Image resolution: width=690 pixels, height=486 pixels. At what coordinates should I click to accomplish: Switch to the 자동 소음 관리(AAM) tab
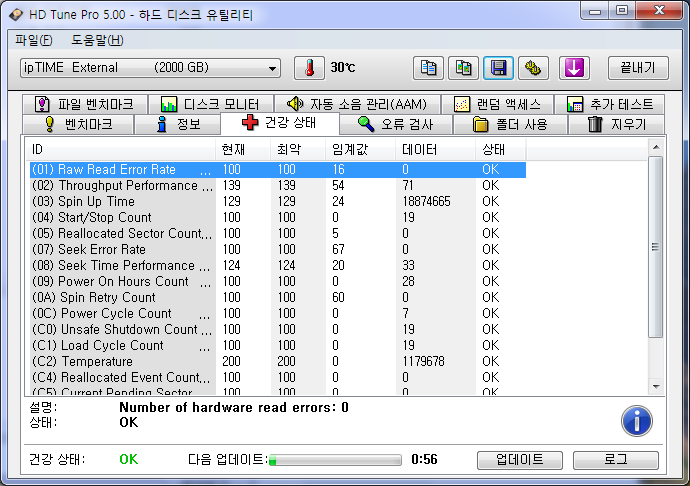click(357, 104)
